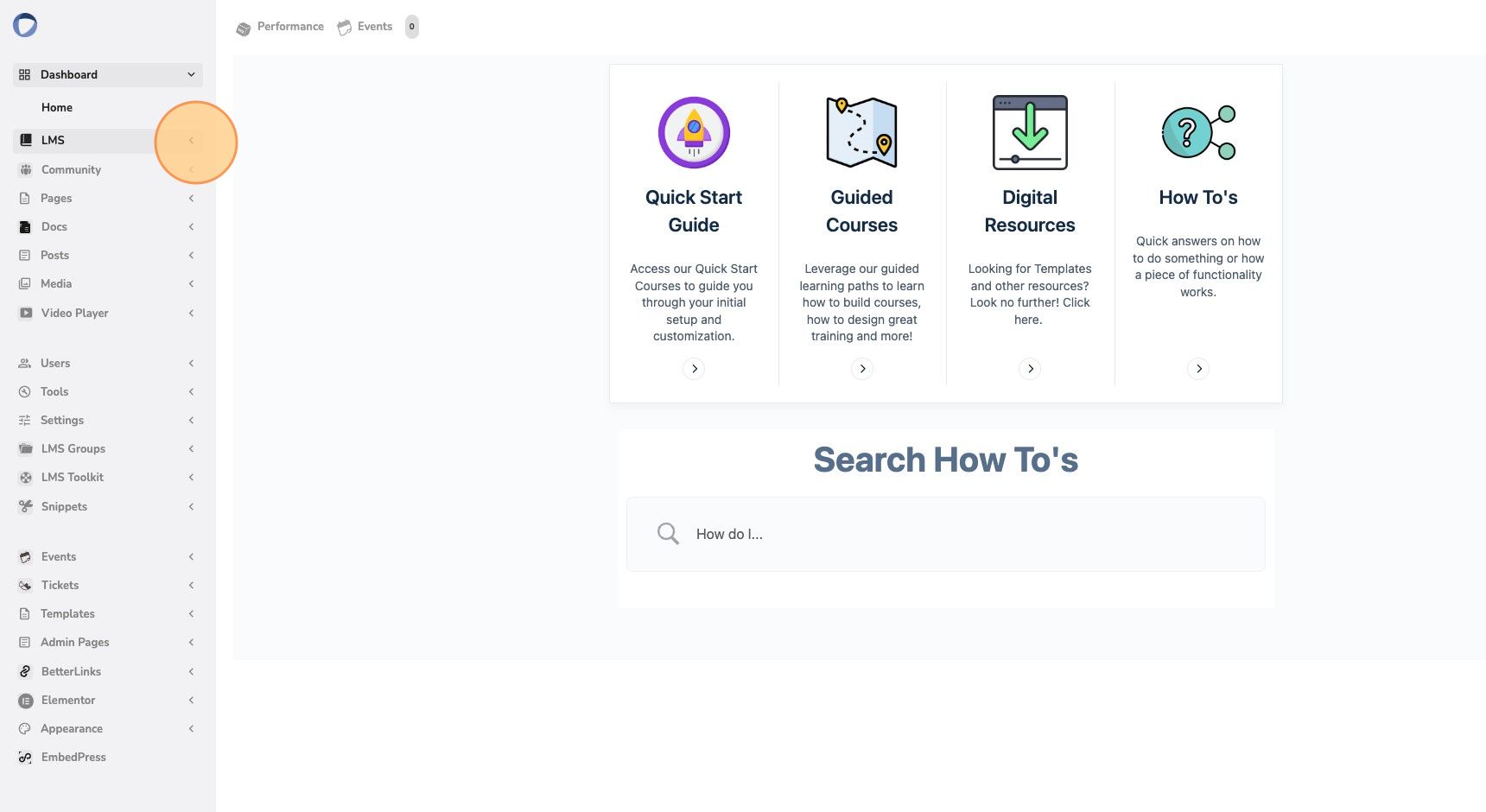Click the sidebar Events icon
This screenshot has width=1486, height=812.
click(26, 557)
